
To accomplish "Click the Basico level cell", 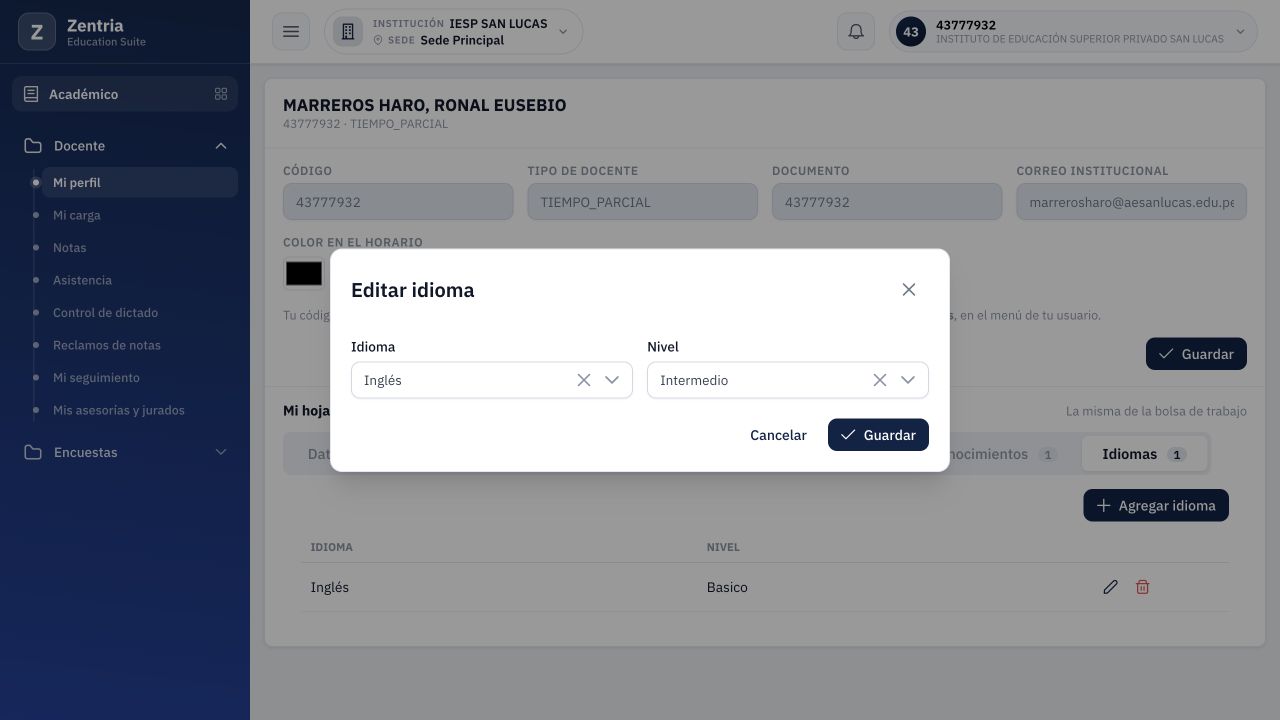I will click(x=727, y=587).
